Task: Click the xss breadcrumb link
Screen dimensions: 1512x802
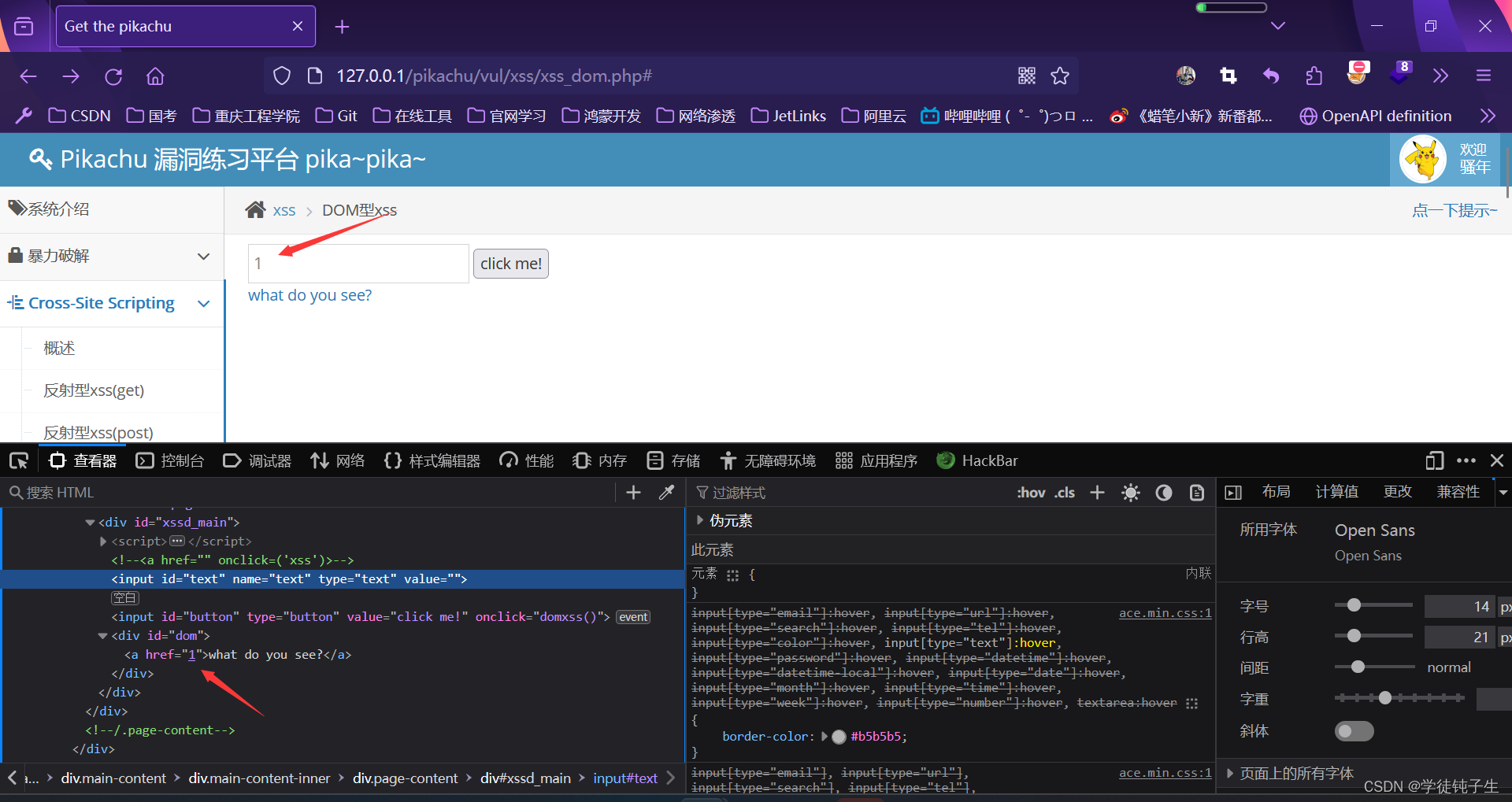Action: 284,210
